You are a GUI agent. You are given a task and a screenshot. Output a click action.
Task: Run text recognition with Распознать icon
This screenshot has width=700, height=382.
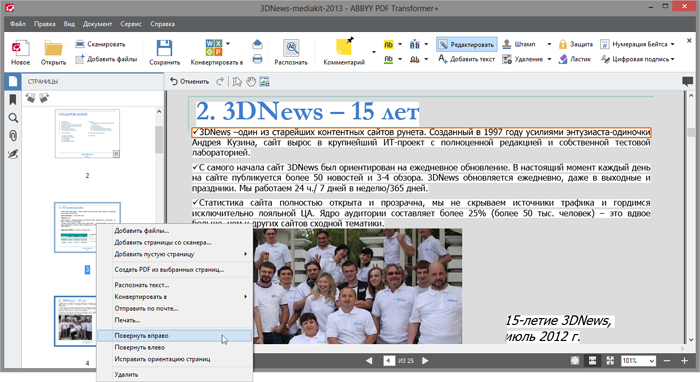[x=291, y=48]
